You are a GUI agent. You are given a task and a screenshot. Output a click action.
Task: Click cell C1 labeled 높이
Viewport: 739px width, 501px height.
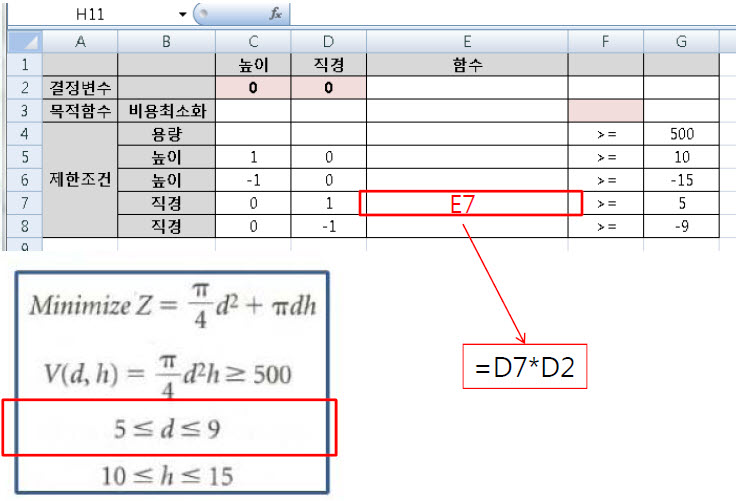[253, 65]
